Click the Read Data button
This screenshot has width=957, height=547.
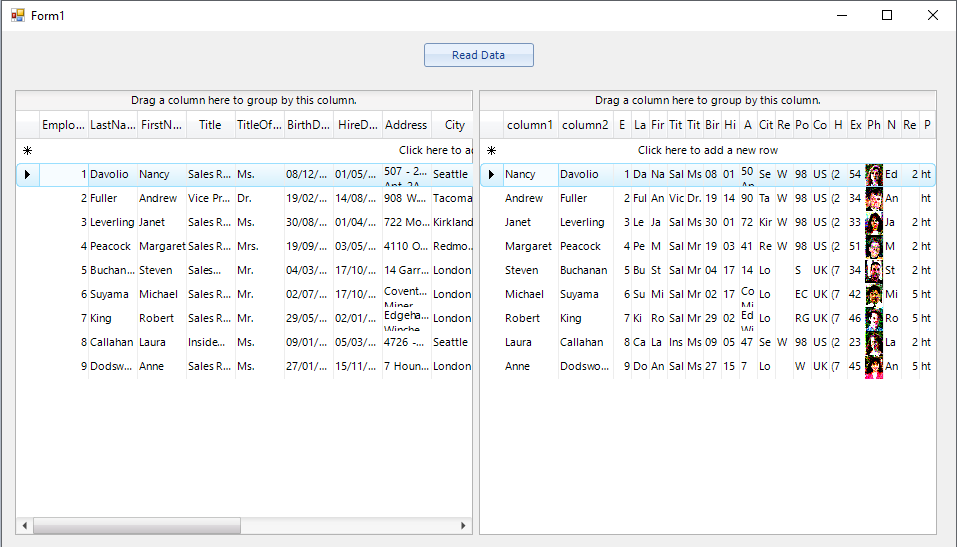tap(478, 55)
